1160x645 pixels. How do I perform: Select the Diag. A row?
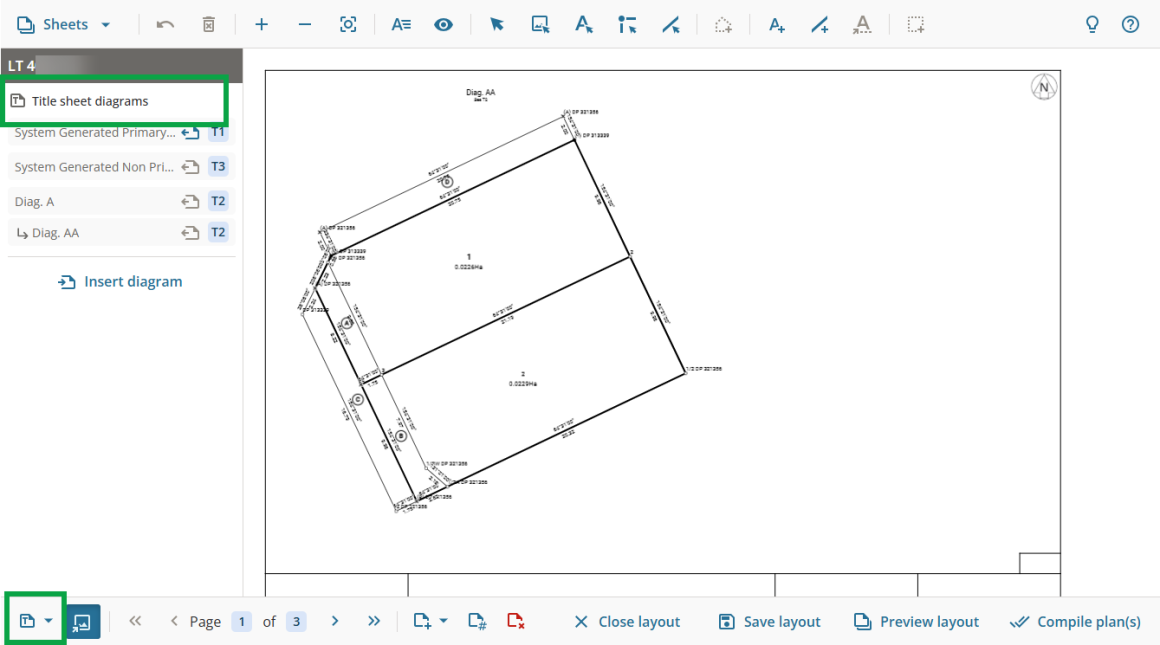click(121, 201)
